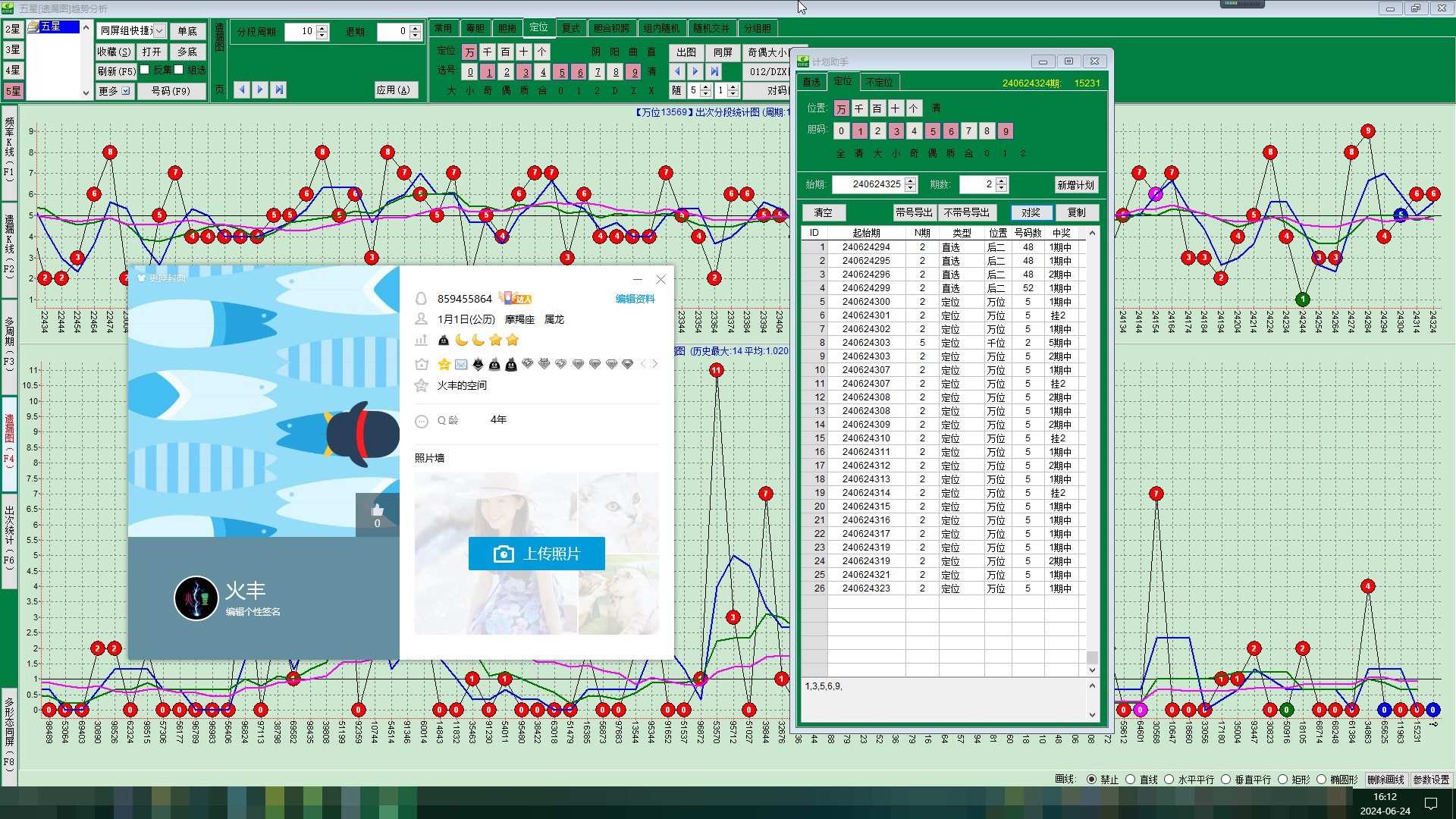This screenshot has width=1456, height=819.
Task: Increase the 随 spinner showing 5
Action: (x=705, y=86)
